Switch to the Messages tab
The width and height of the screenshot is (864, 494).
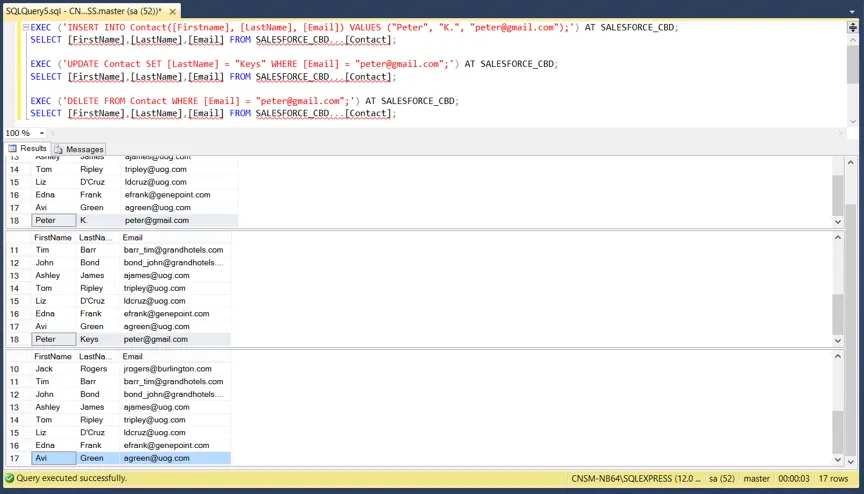[x=79, y=149]
